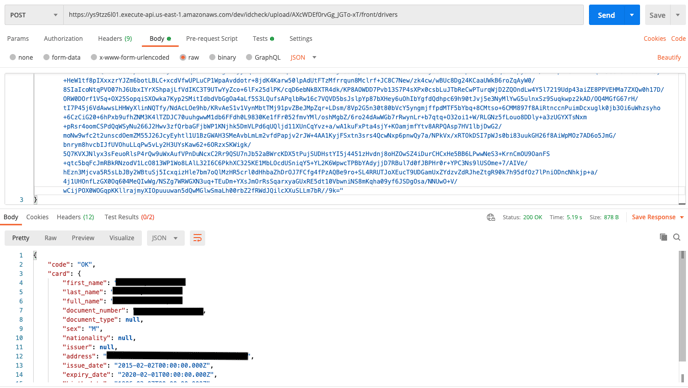Select the response Body tab
Screen dimensions: 688x388
pos(11,217)
